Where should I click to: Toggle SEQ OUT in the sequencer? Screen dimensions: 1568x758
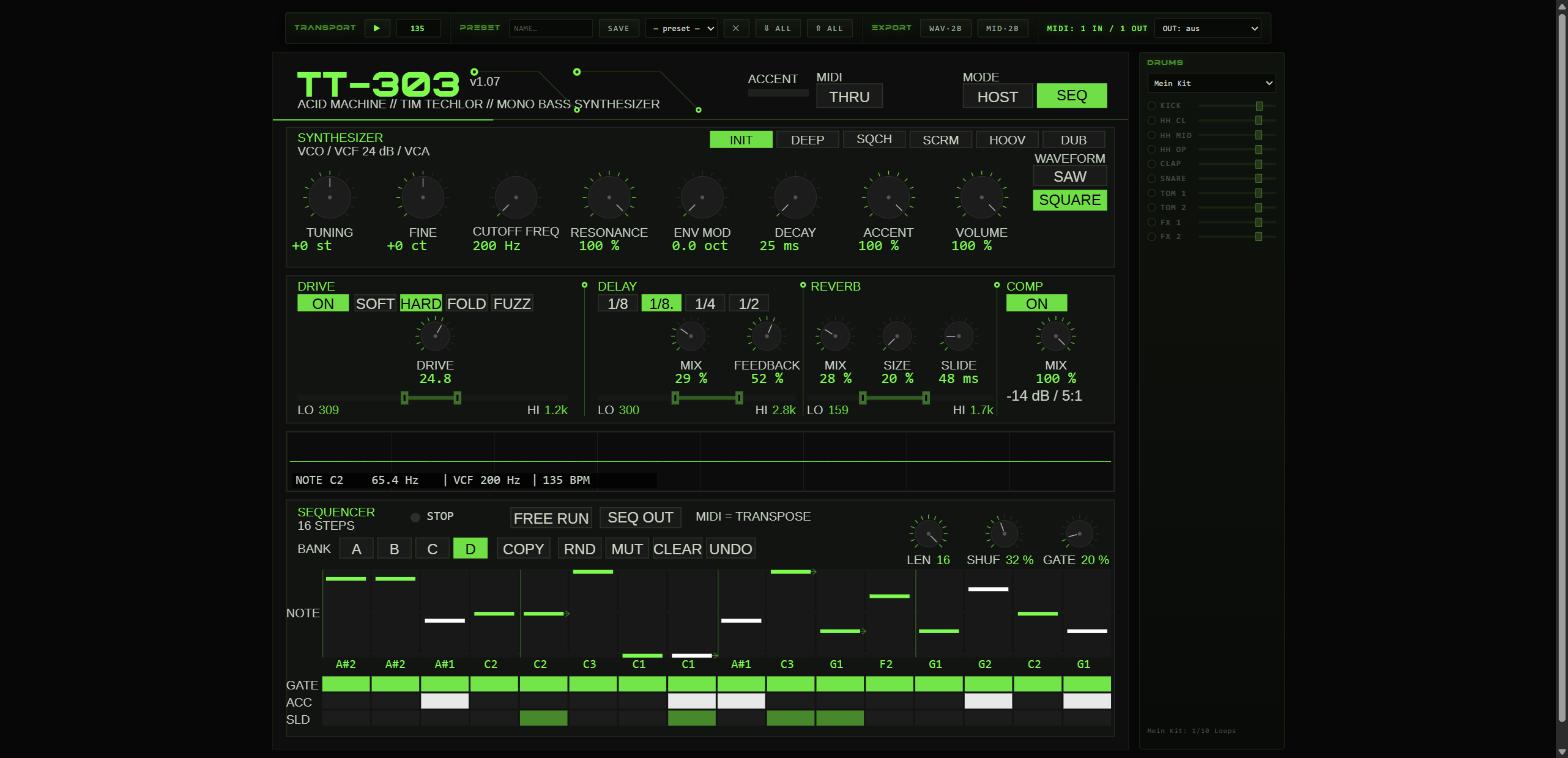coord(640,518)
